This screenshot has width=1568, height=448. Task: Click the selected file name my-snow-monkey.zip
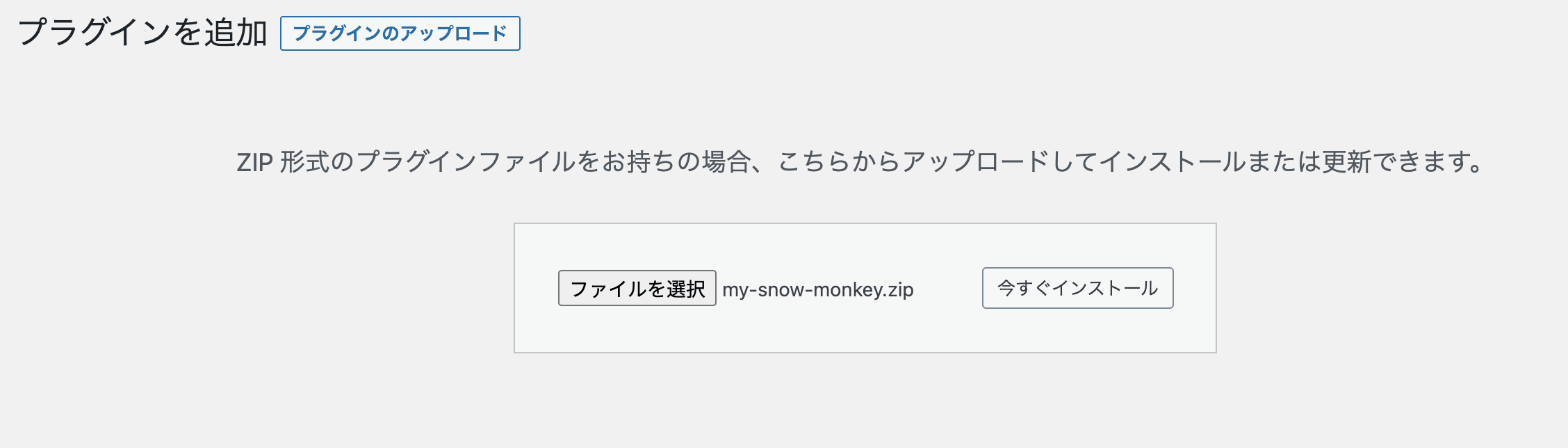point(817,289)
